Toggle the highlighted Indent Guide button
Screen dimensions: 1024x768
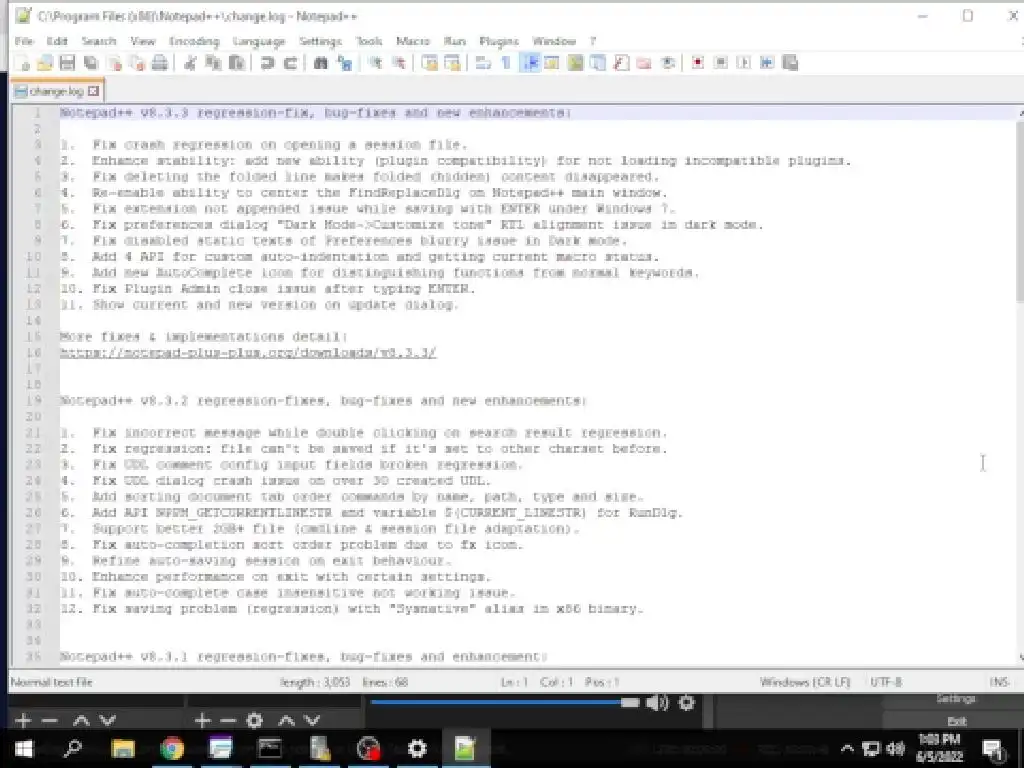530,63
